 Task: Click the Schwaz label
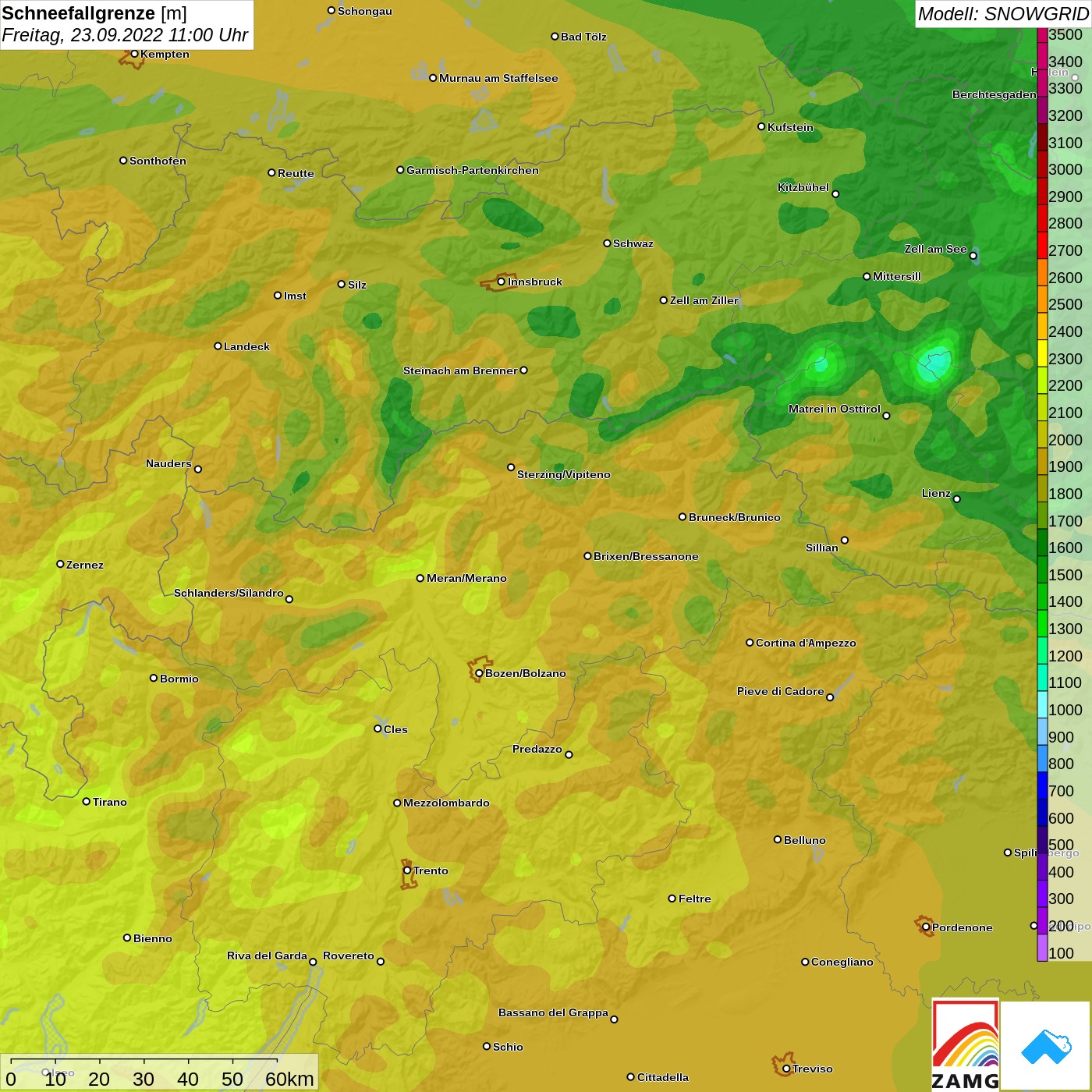point(633,243)
